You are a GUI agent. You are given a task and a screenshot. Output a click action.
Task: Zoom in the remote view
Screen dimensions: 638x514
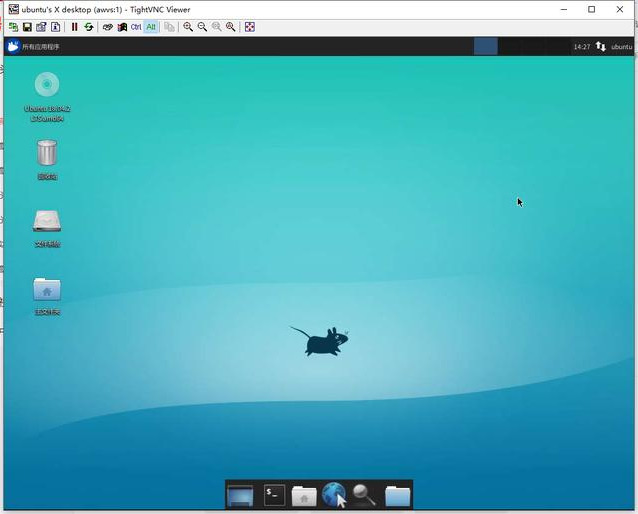click(x=188, y=27)
